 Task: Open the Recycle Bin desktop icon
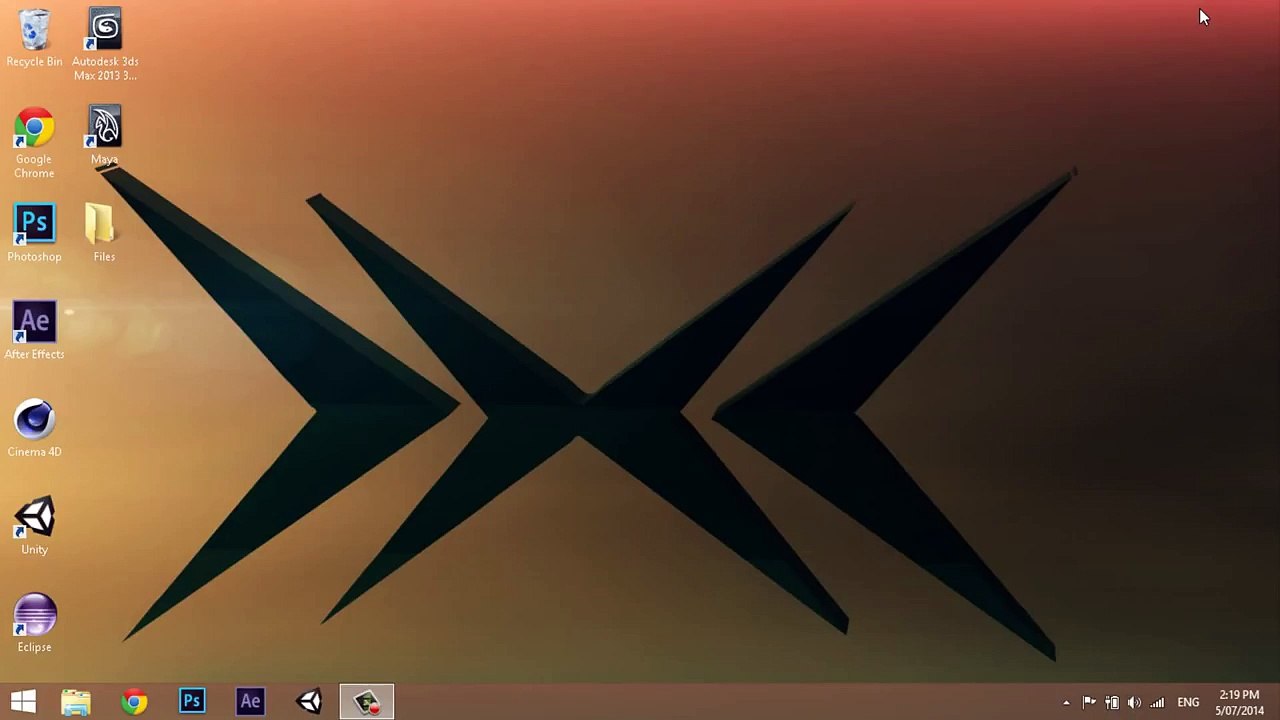coord(34,38)
